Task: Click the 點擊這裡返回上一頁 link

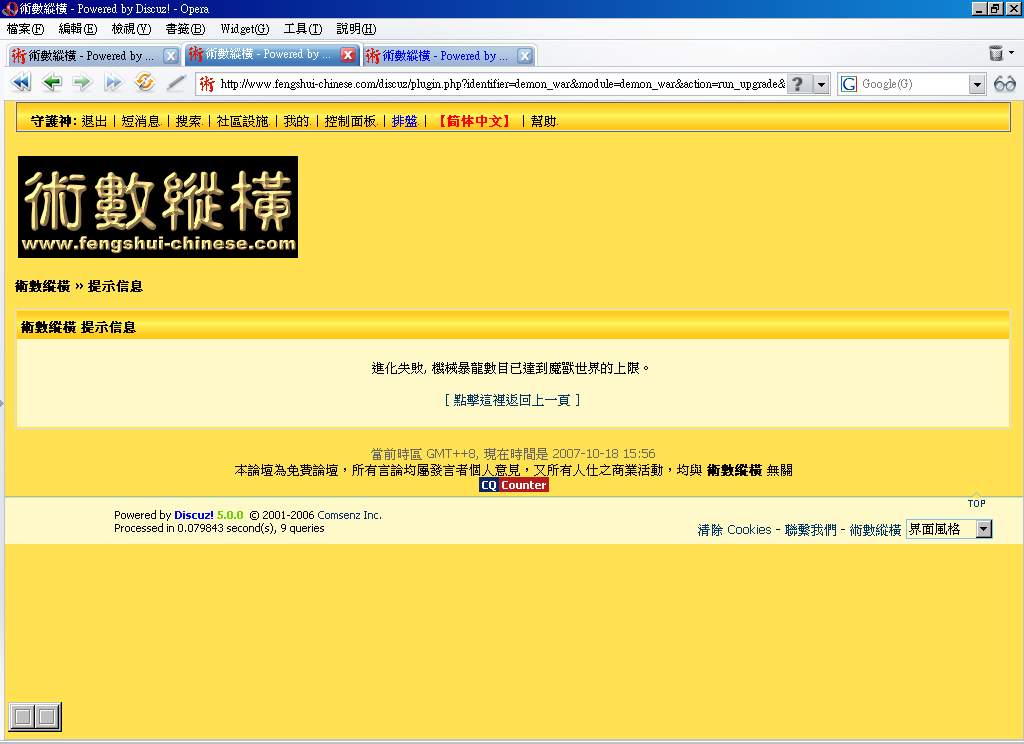Action: (512, 400)
